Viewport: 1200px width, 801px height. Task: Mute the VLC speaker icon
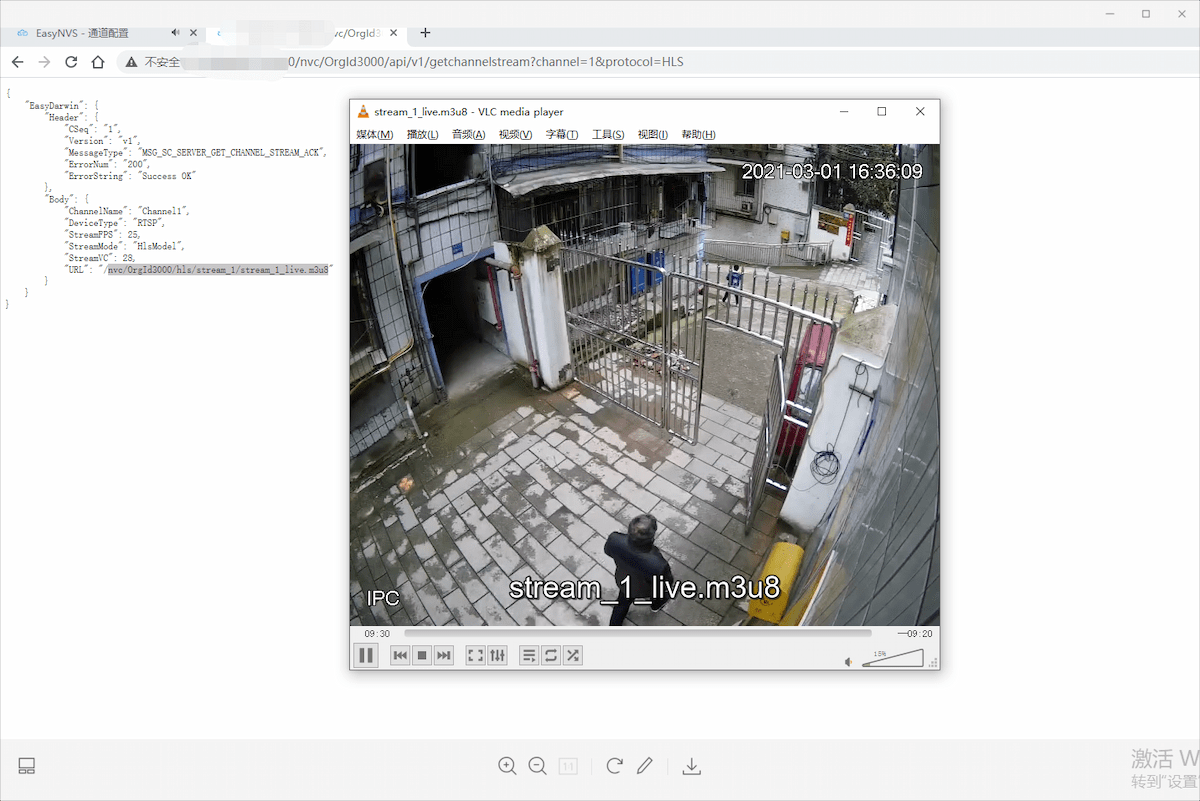pyautogui.click(x=849, y=661)
